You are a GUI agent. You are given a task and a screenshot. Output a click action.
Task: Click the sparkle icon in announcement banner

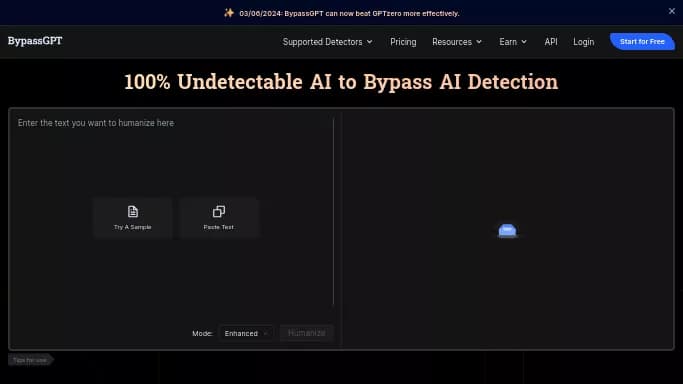point(229,13)
